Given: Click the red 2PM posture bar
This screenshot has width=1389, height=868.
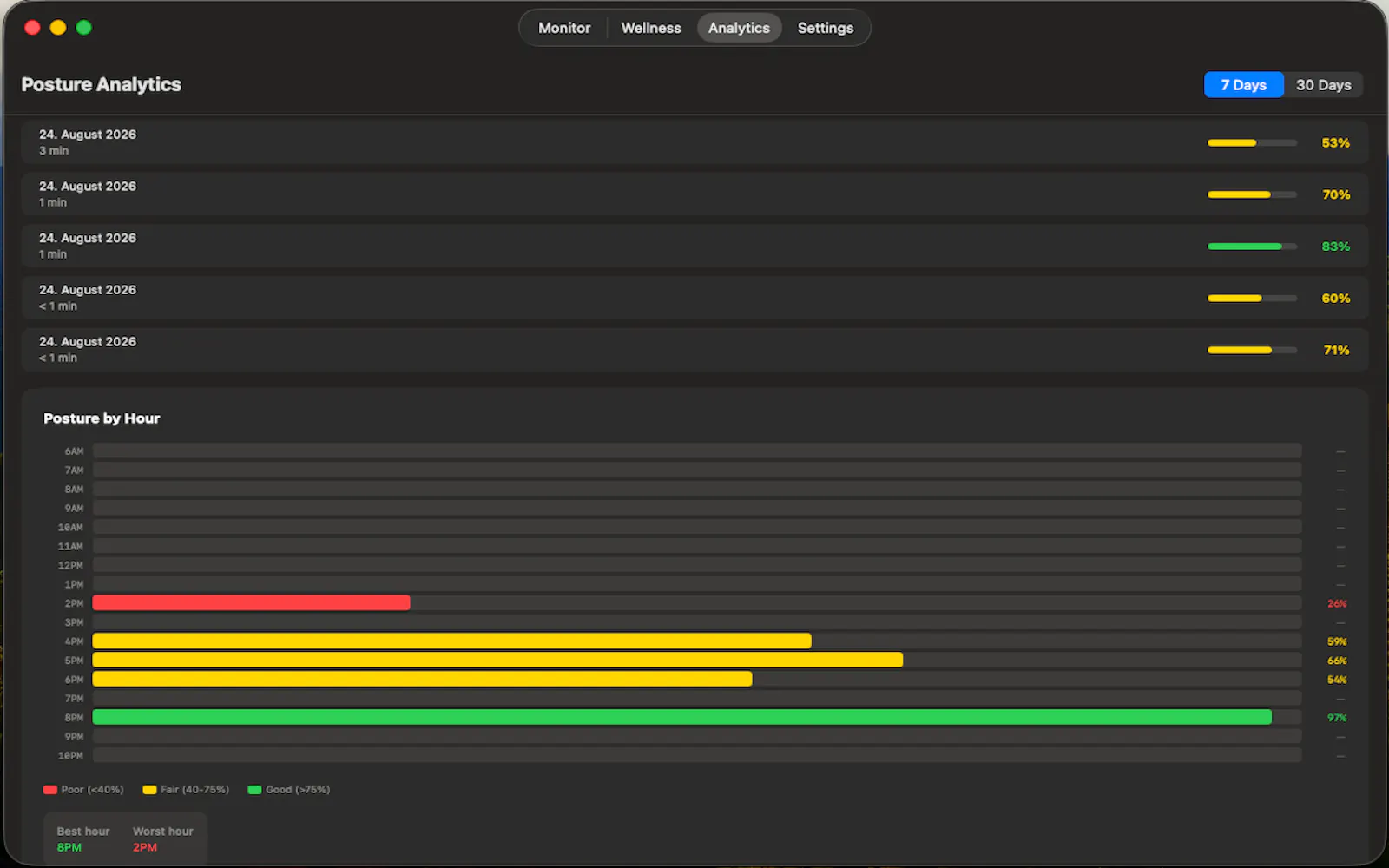Looking at the screenshot, I should (251, 602).
